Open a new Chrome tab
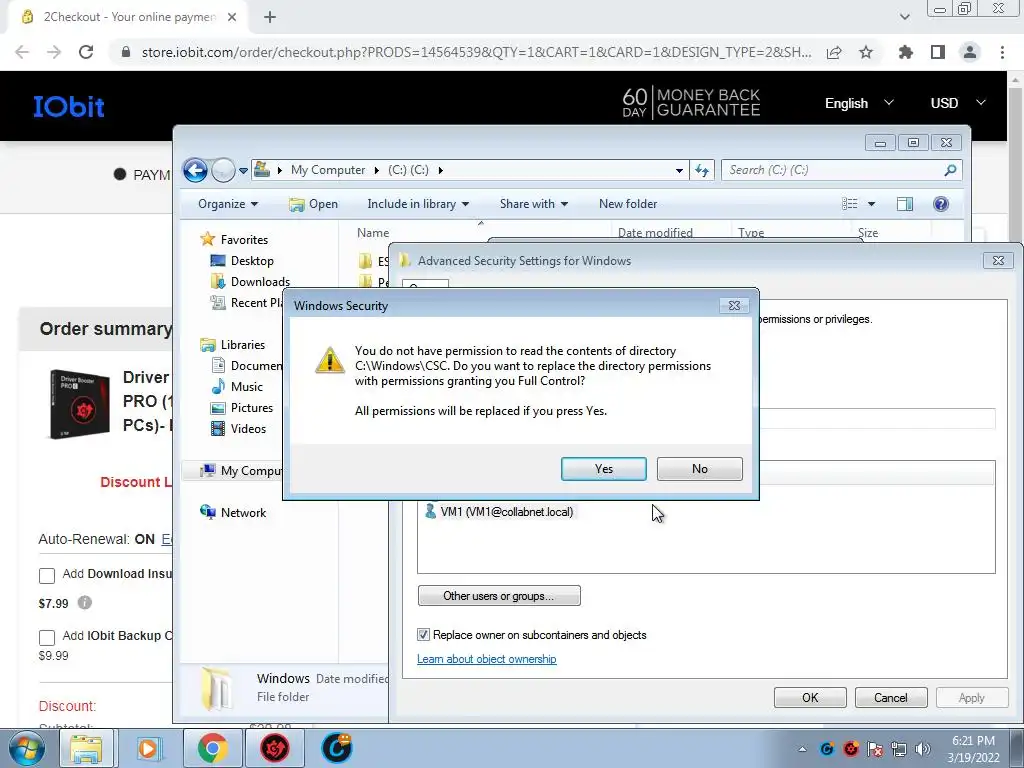The width and height of the screenshot is (1024, 768). (x=270, y=17)
